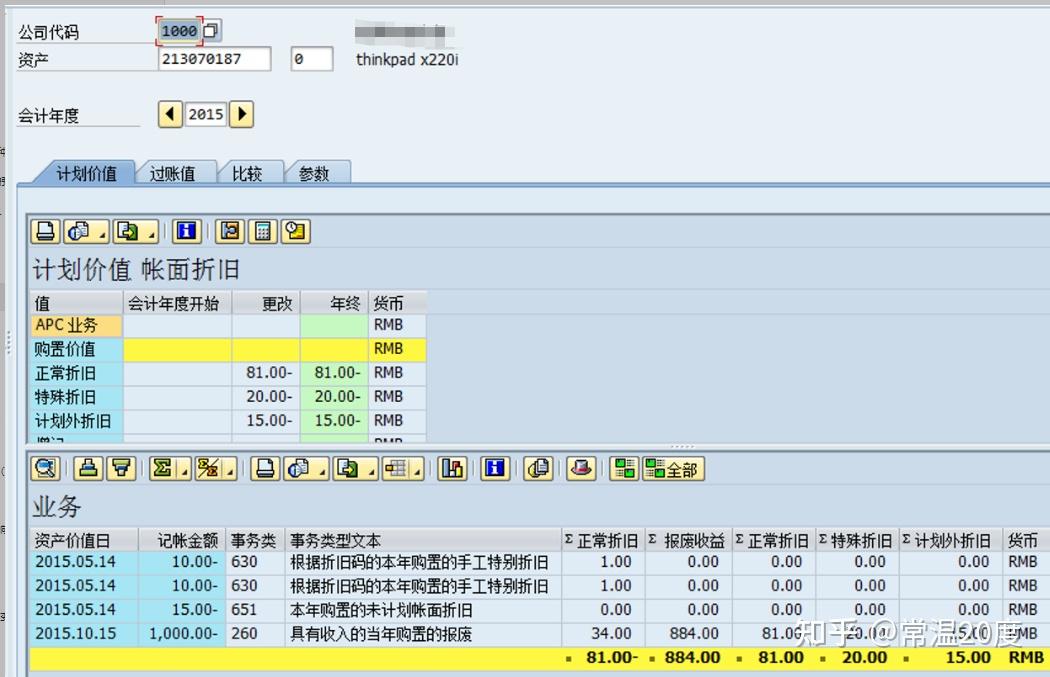
Task: Select the 购置价值 row label
Action: [76, 349]
